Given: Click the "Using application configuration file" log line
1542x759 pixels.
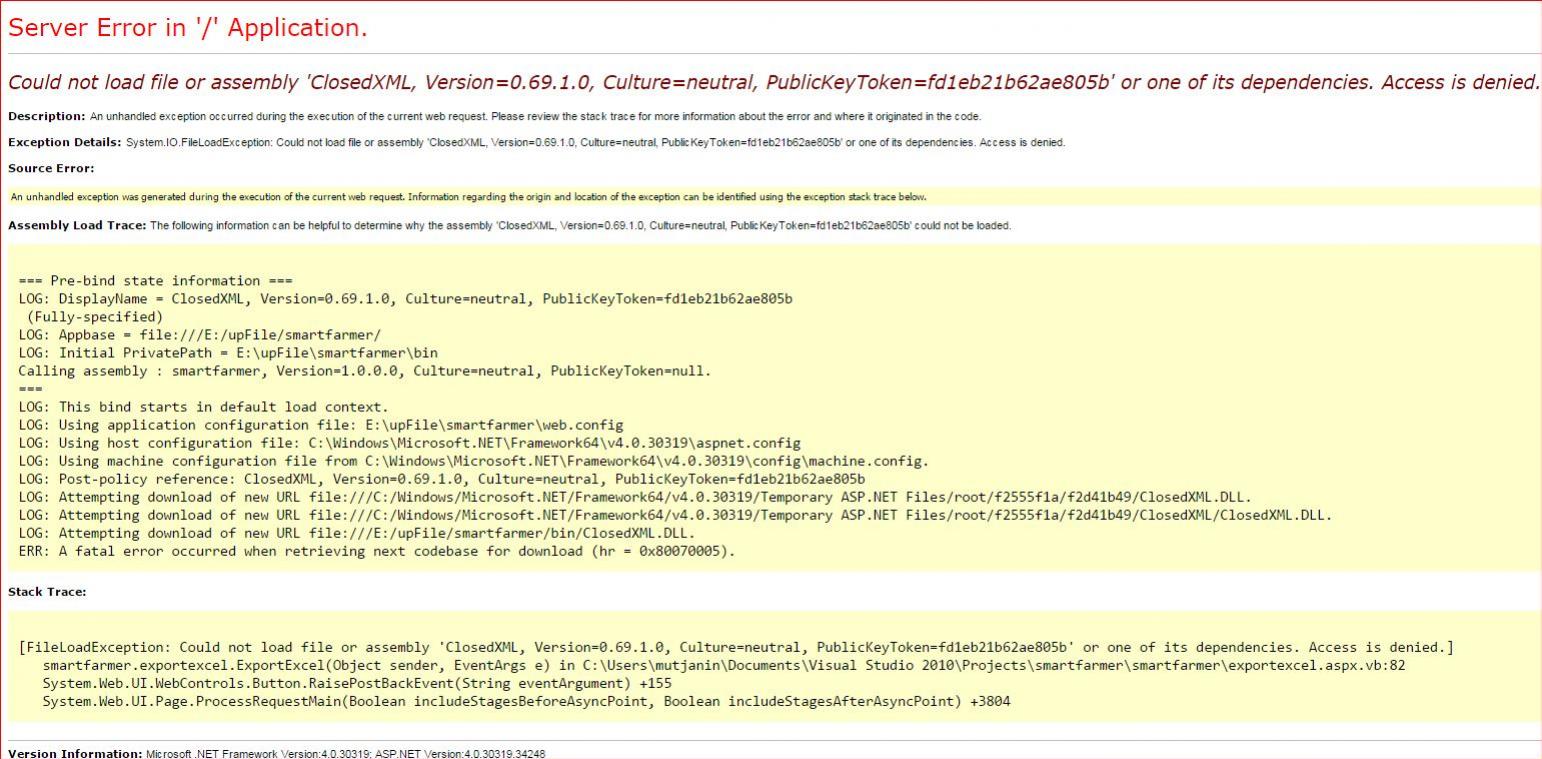Looking at the screenshot, I should point(320,425).
